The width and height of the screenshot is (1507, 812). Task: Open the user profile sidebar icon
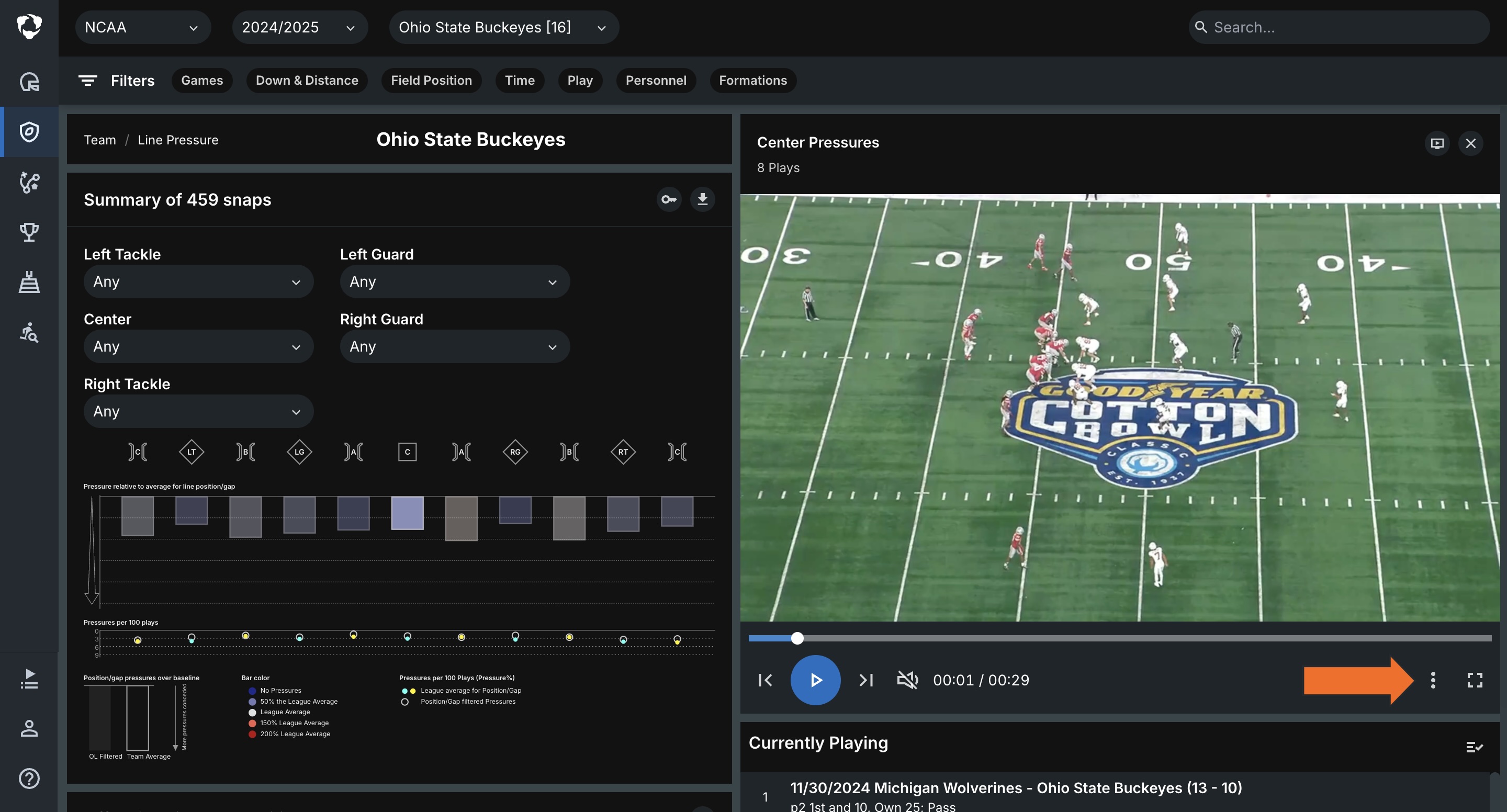tap(29, 728)
